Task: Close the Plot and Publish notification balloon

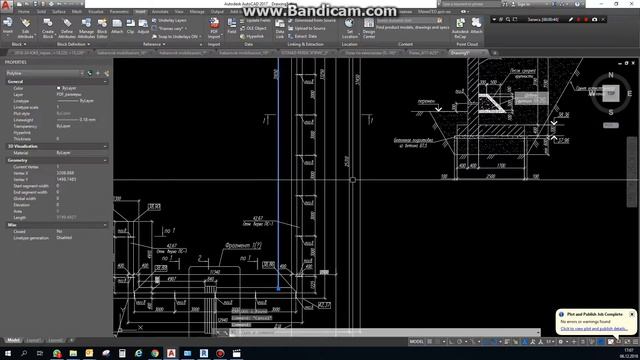Action: tap(631, 314)
